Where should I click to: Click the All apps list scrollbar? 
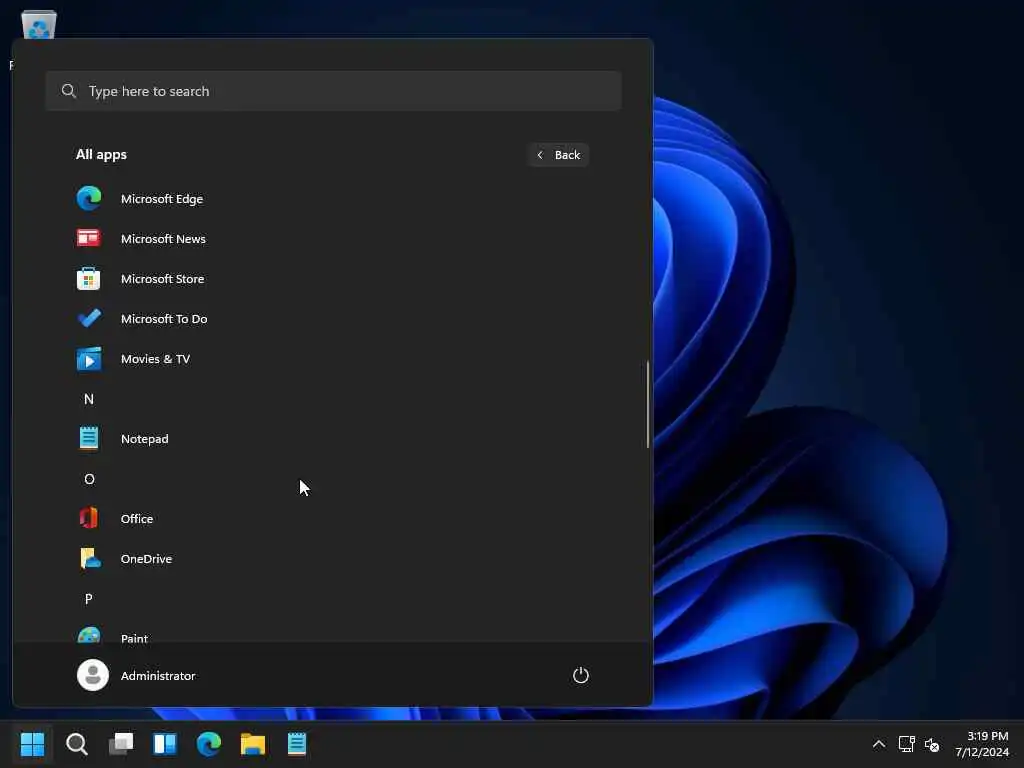pyautogui.click(x=648, y=405)
